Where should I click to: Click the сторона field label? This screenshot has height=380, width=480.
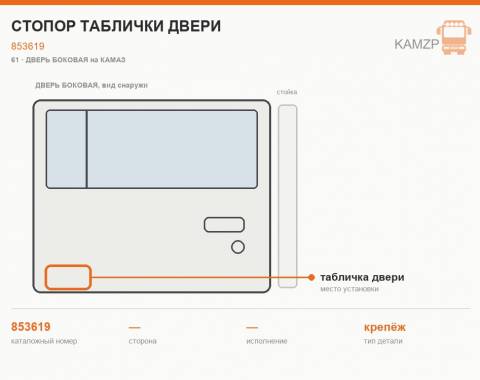[x=142, y=341]
